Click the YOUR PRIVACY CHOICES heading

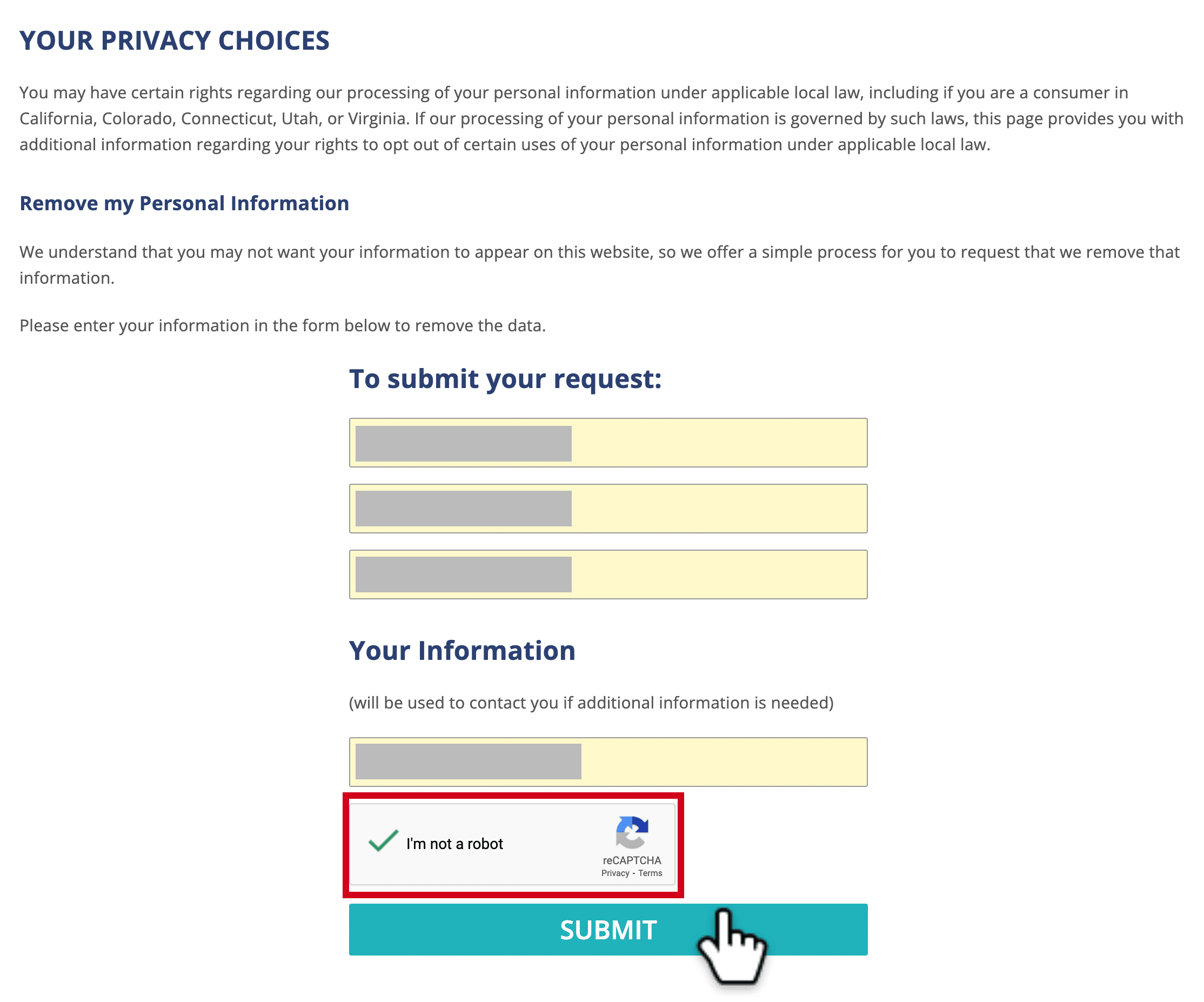(175, 41)
